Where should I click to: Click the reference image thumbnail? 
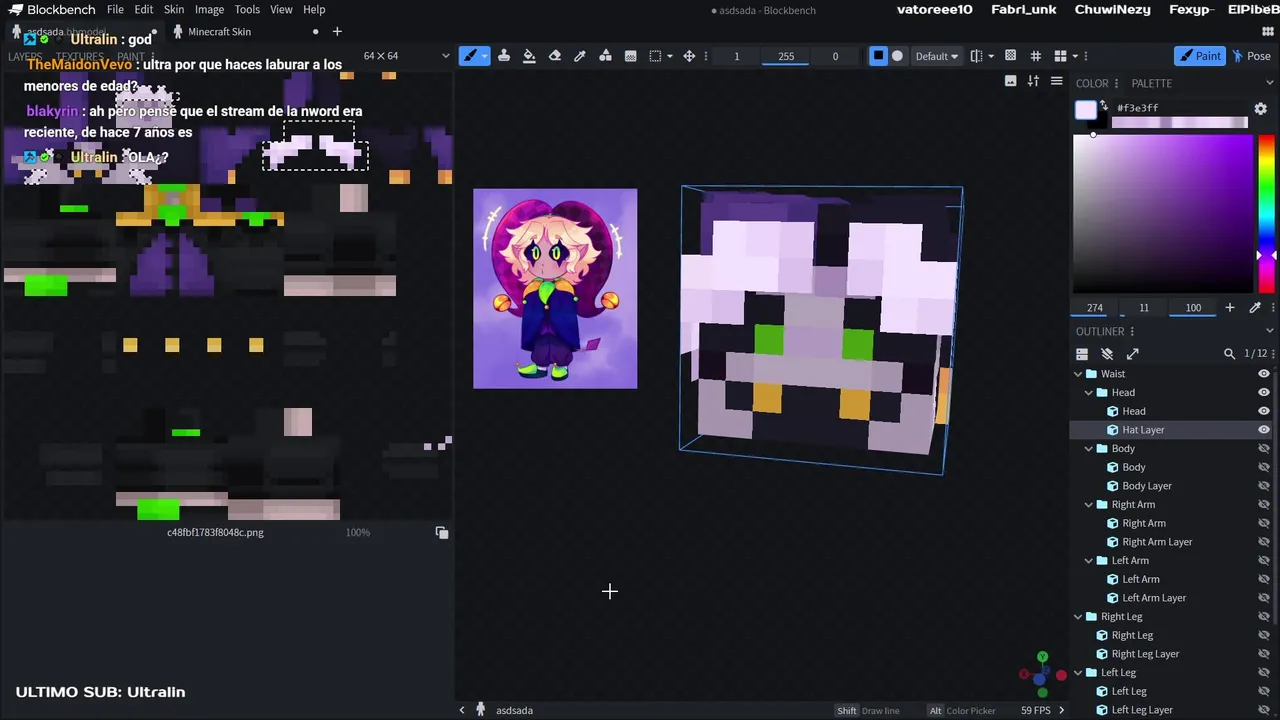point(555,288)
